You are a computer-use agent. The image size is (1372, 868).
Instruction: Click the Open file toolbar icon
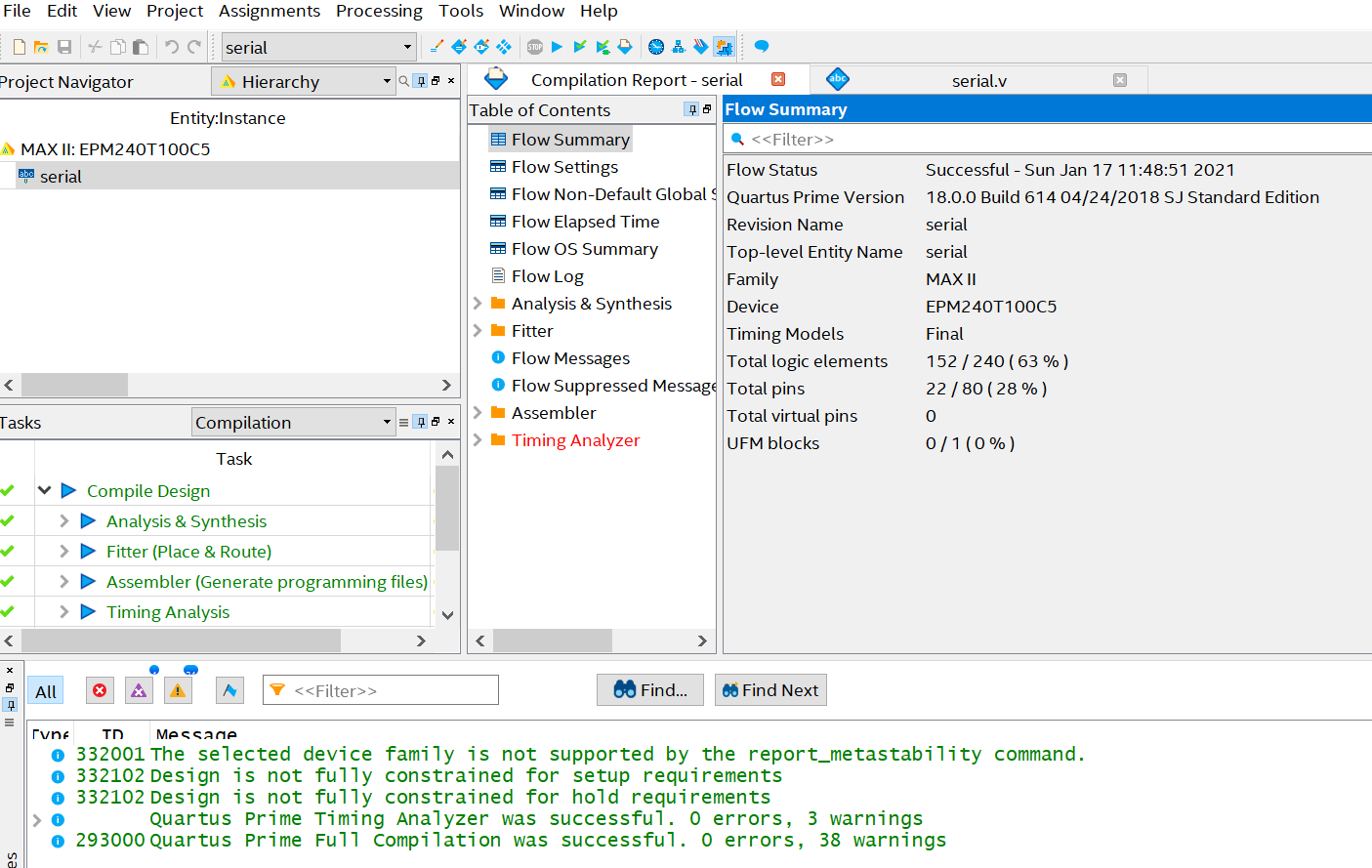coord(41,47)
